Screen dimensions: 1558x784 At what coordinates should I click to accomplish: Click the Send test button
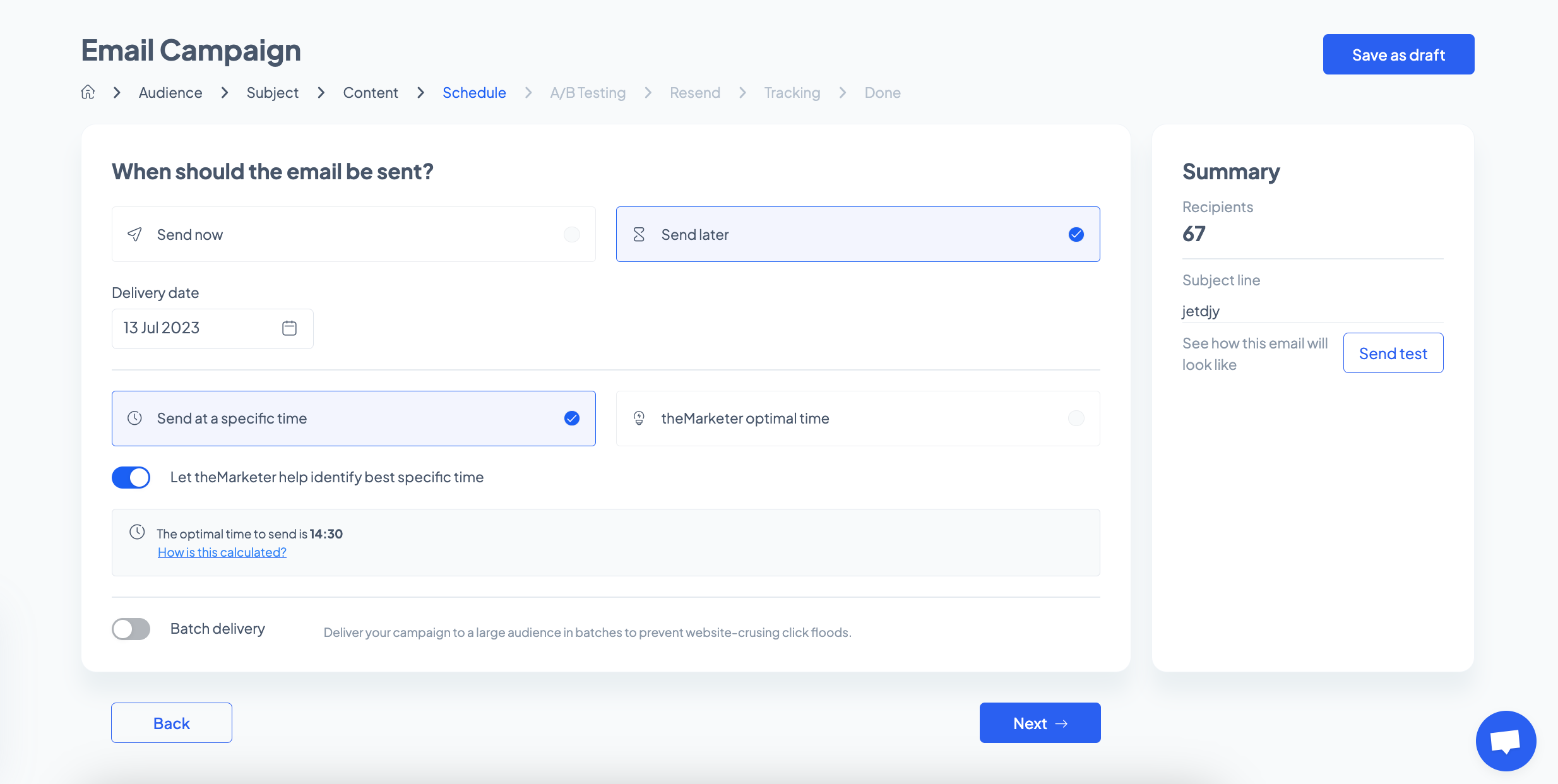coord(1393,353)
